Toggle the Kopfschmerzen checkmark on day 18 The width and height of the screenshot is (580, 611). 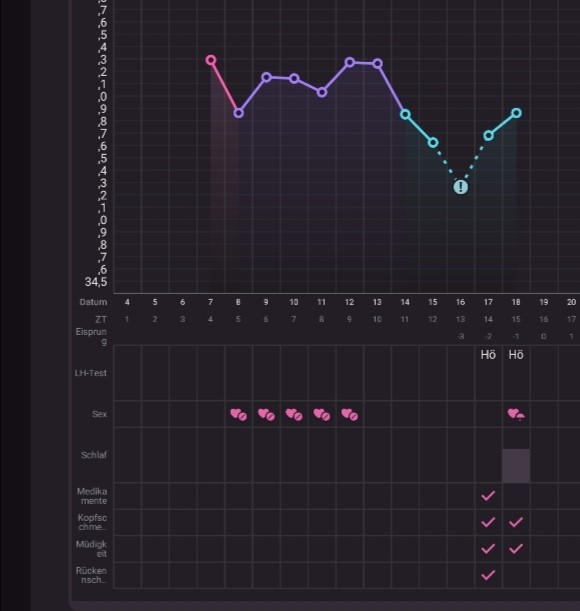(x=516, y=522)
